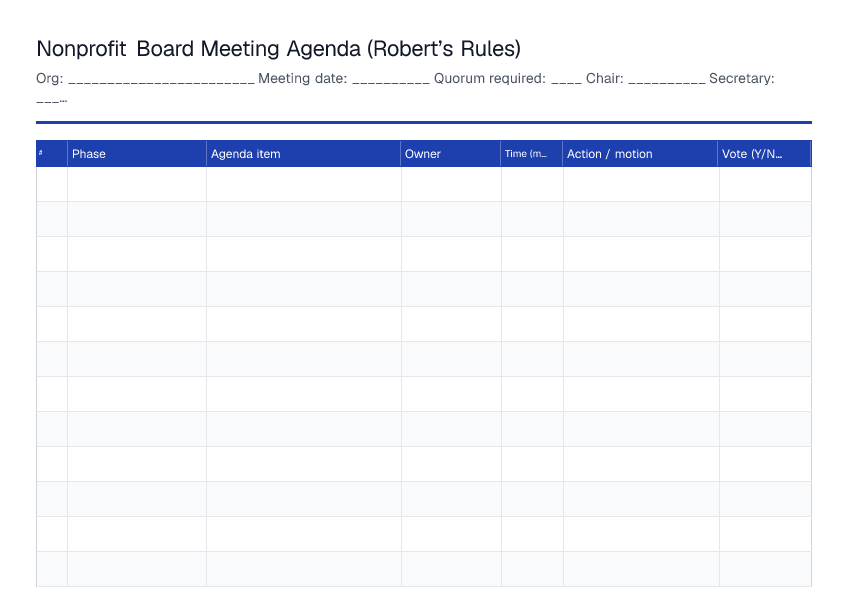Click the "Nonprofit Board Meeting Agenda (Robert's Rules)" title
Viewport: 848px width, 600px height.
click(278, 49)
